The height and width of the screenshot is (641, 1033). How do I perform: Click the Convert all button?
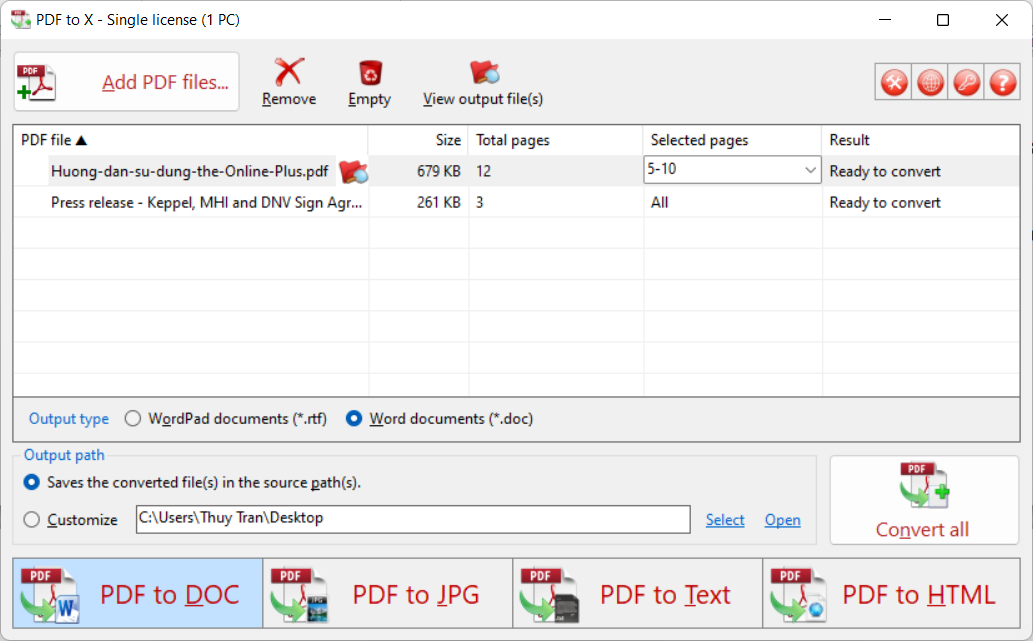(923, 500)
